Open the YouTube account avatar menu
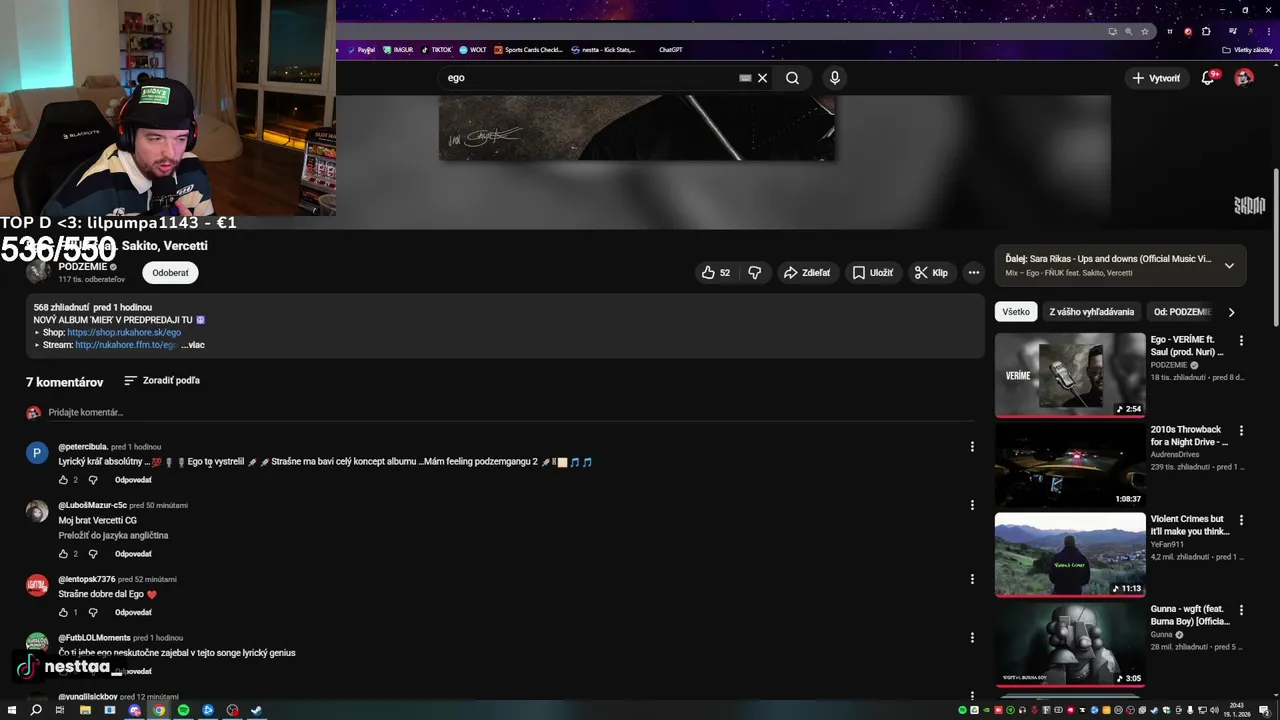The width and height of the screenshot is (1280, 720). 1244,78
